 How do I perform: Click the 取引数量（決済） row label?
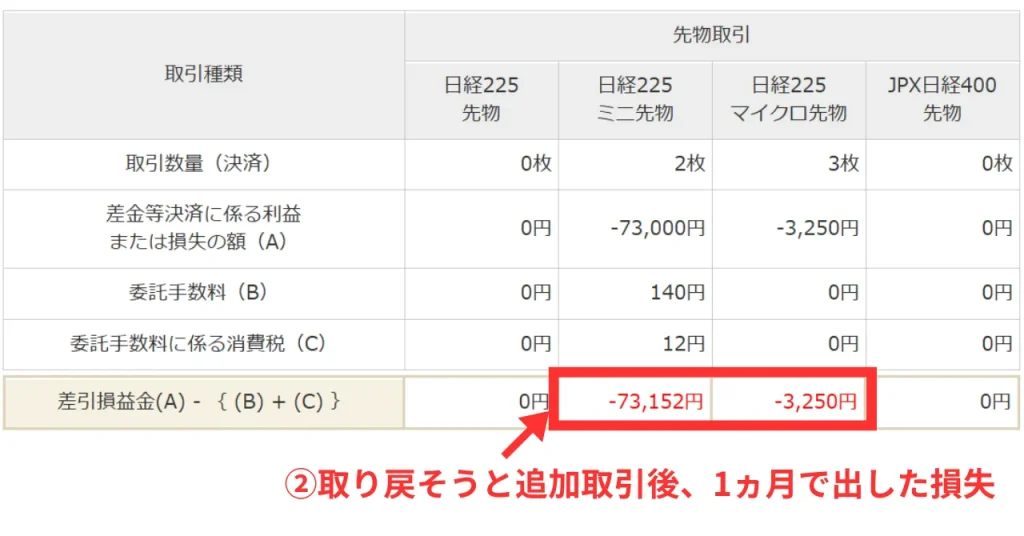pos(203,164)
